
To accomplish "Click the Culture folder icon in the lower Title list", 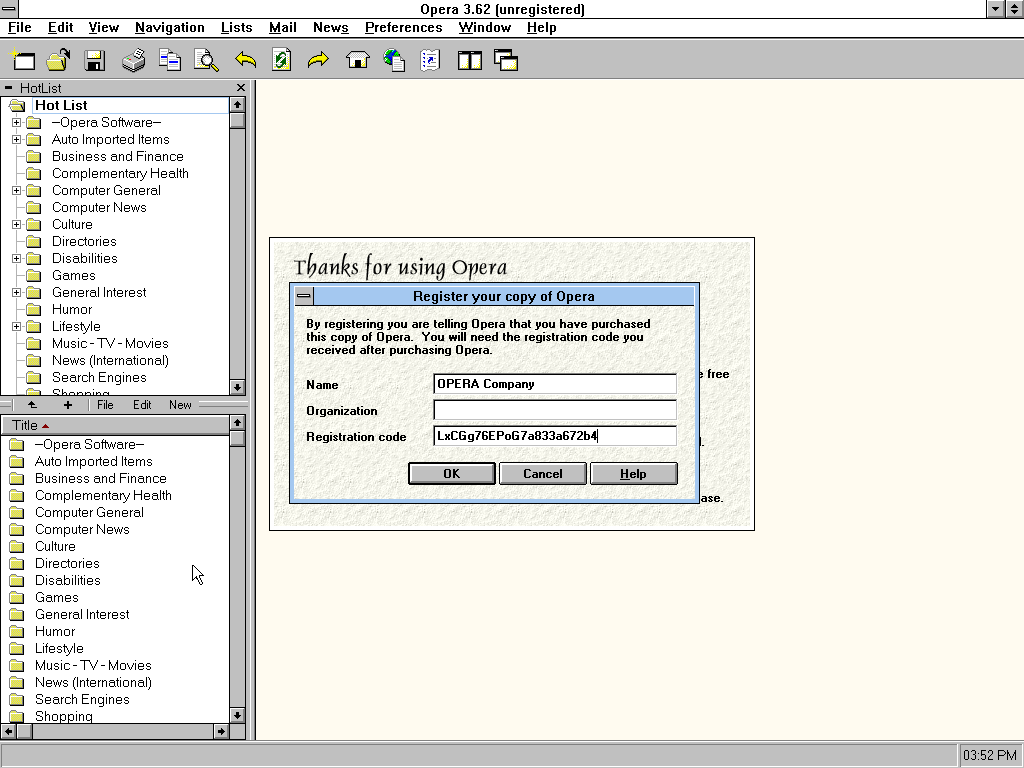I will tap(17, 547).
